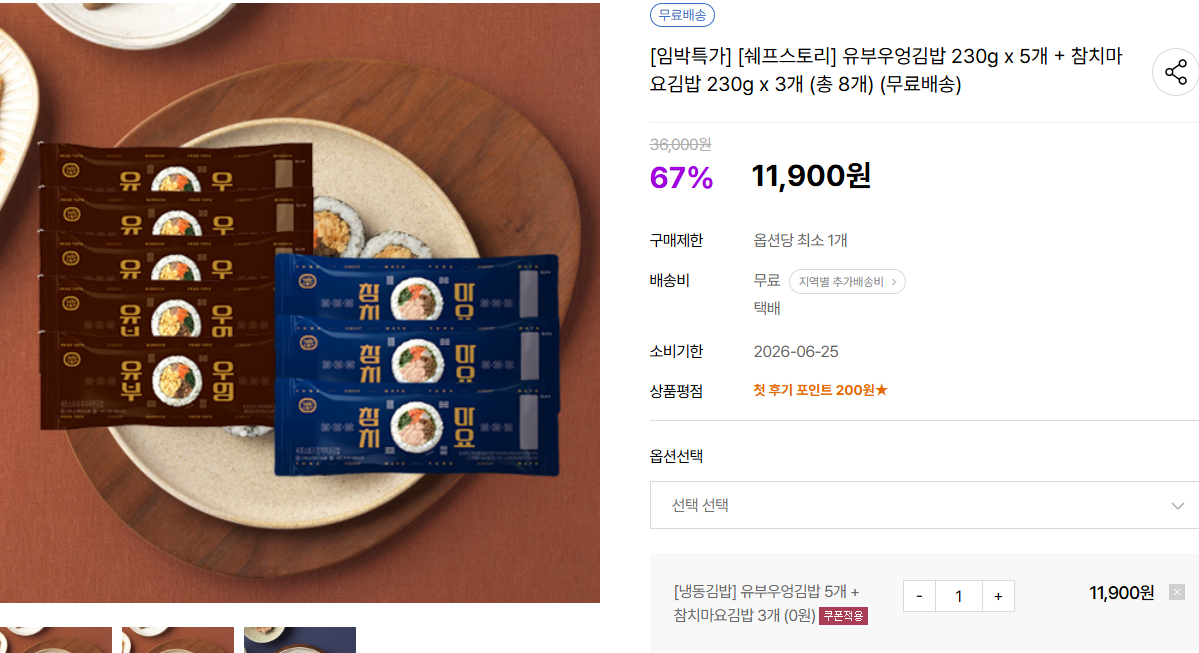Click the selected option name 유부우엉김밥 5개 + 참치마요김밥 3개

click(766, 602)
